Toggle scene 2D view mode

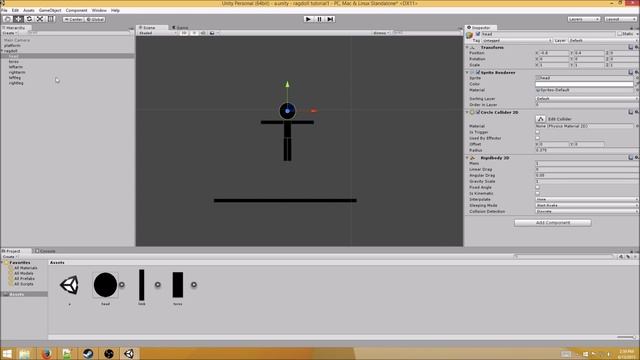click(x=184, y=33)
